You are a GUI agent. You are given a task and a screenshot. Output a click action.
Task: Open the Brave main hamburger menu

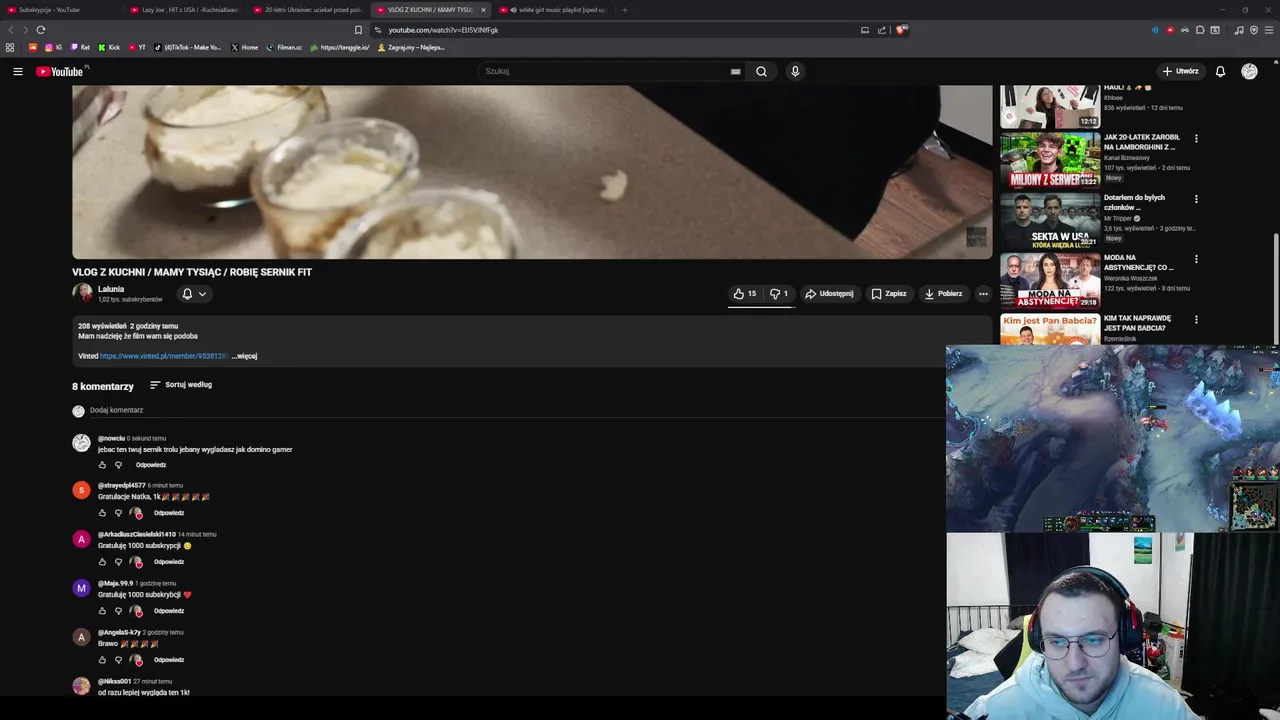1268,30
